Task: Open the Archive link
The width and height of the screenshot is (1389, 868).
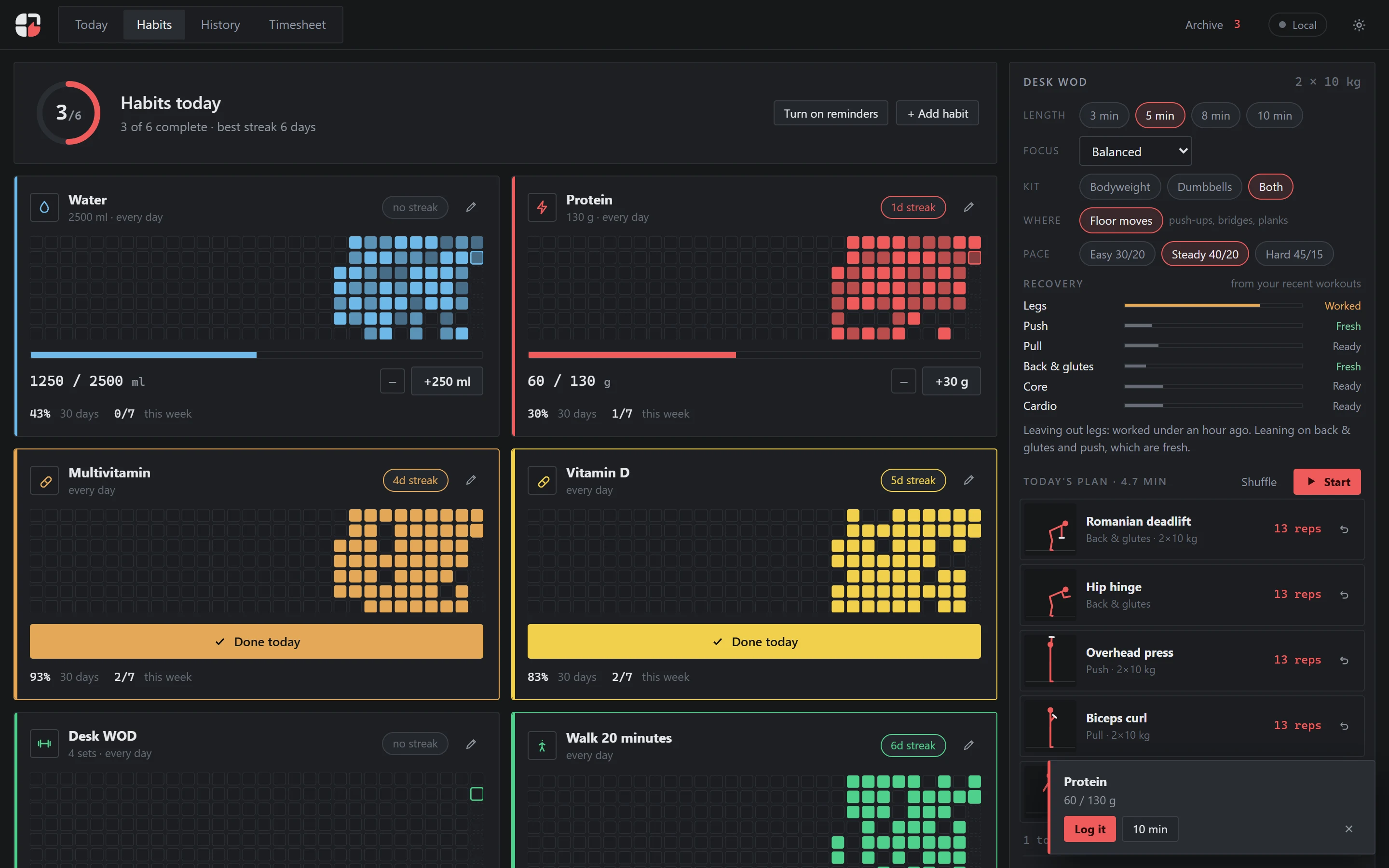Action: click(1212, 25)
